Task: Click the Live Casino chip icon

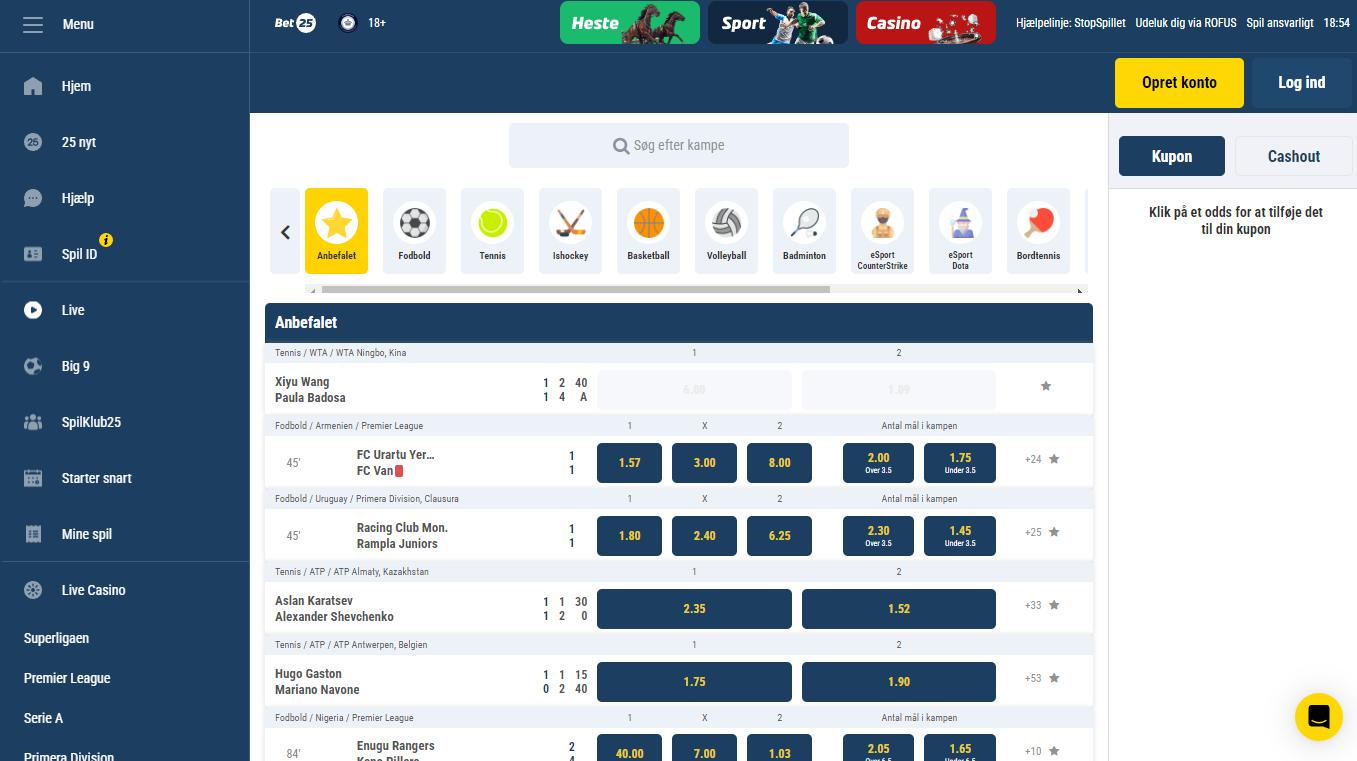Action: [33, 590]
